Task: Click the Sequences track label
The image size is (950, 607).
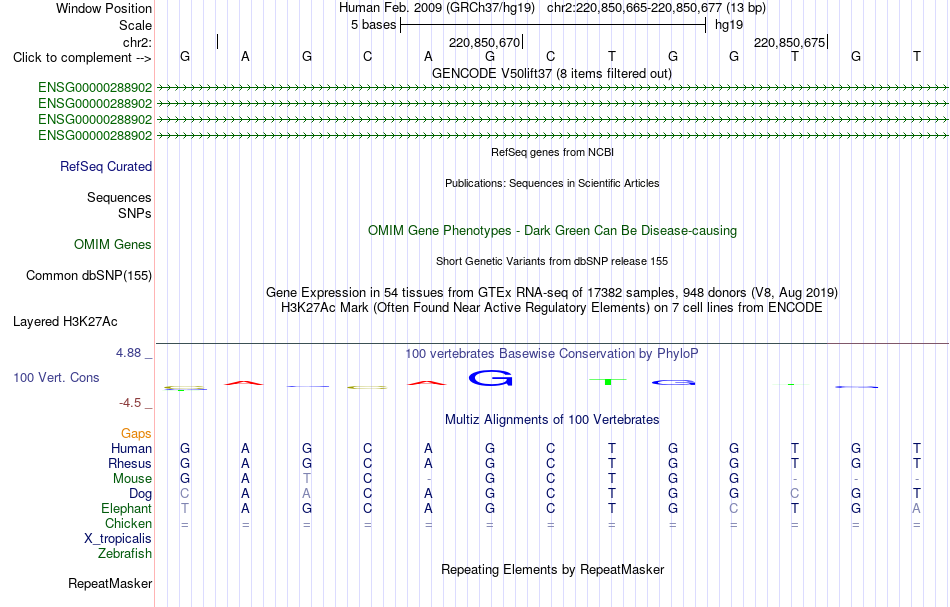Action: (119, 197)
